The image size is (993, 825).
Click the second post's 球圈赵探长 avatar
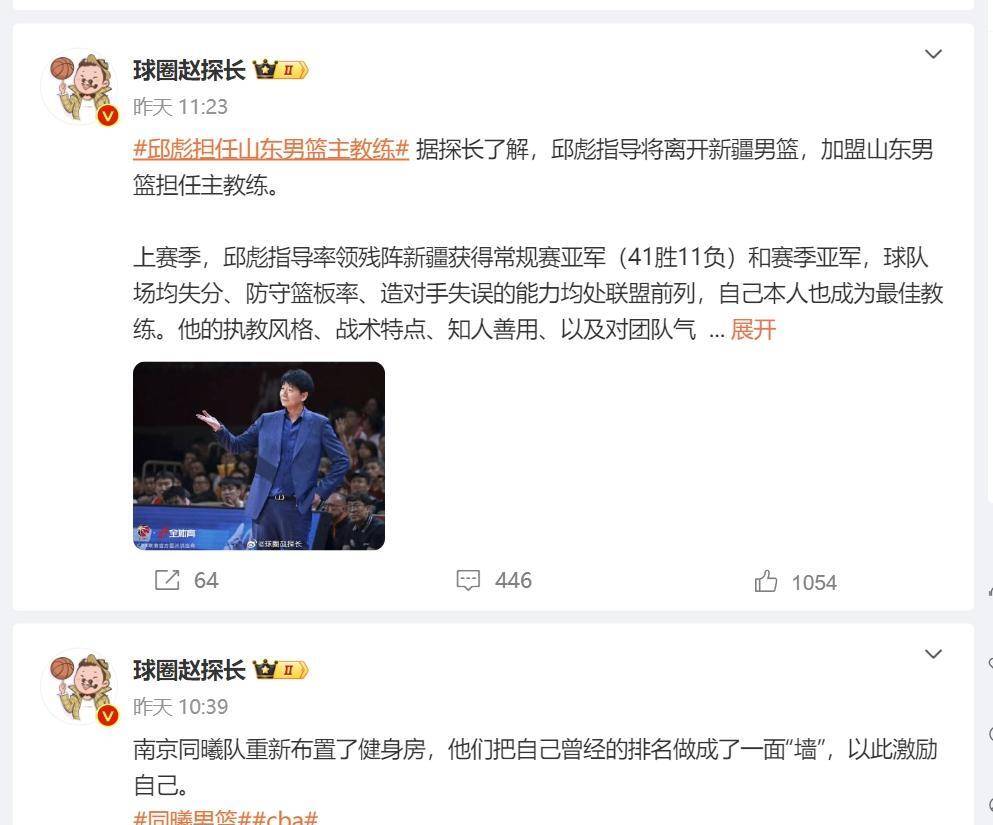pyautogui.click(x=79, y=686)
